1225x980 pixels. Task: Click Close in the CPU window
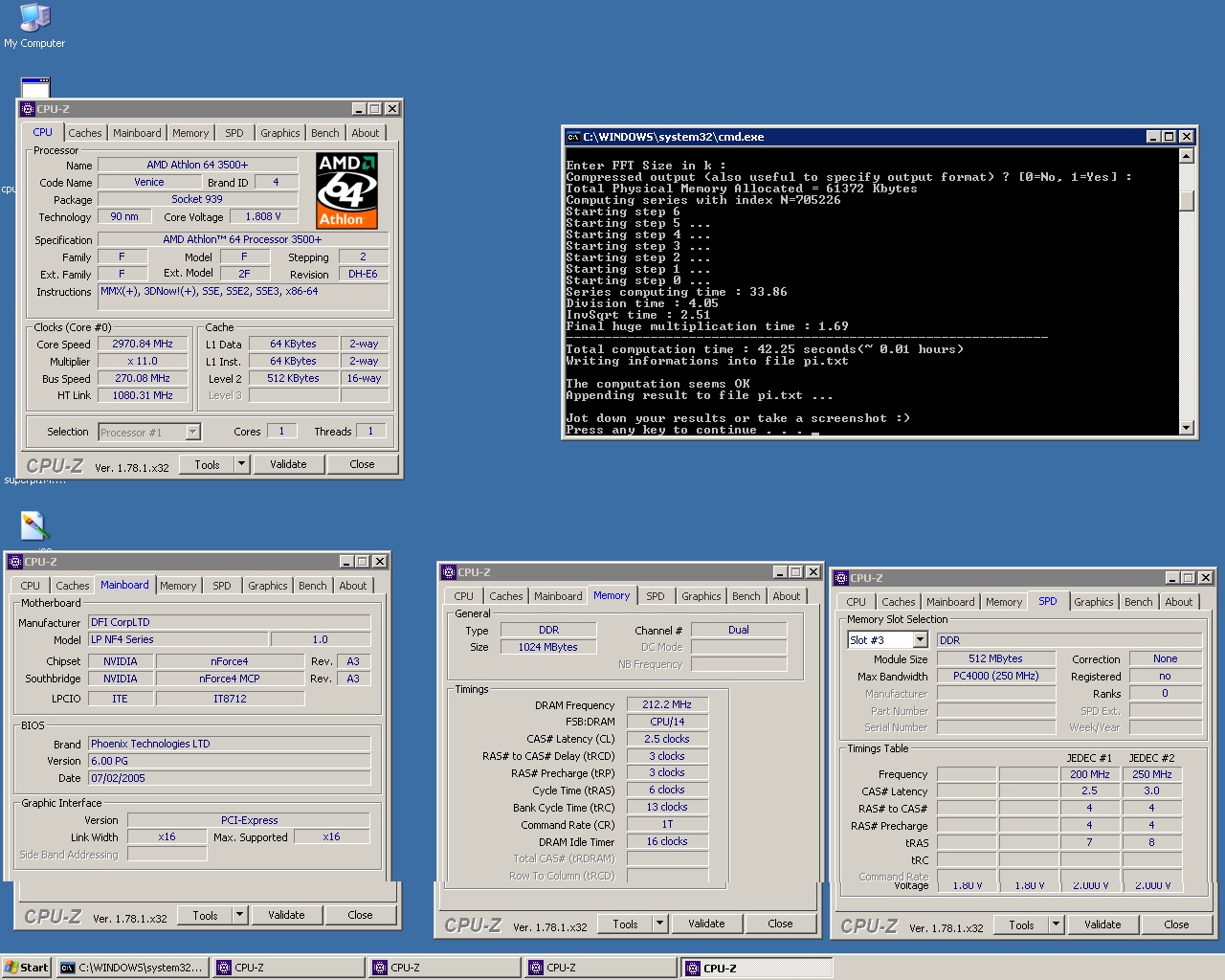362,464
